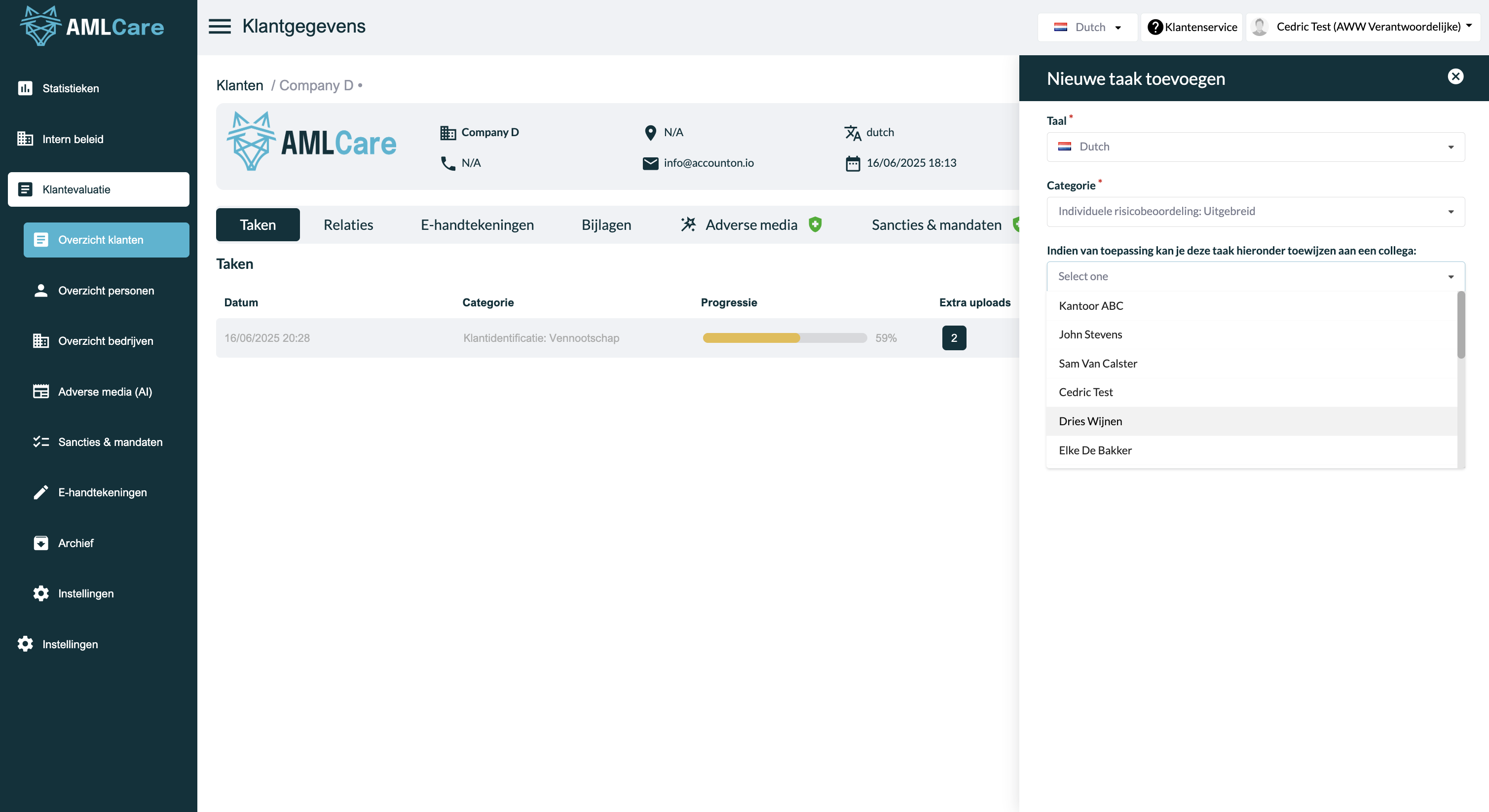Pick Dries Wijnen from the dropdown

point(1251,421)
